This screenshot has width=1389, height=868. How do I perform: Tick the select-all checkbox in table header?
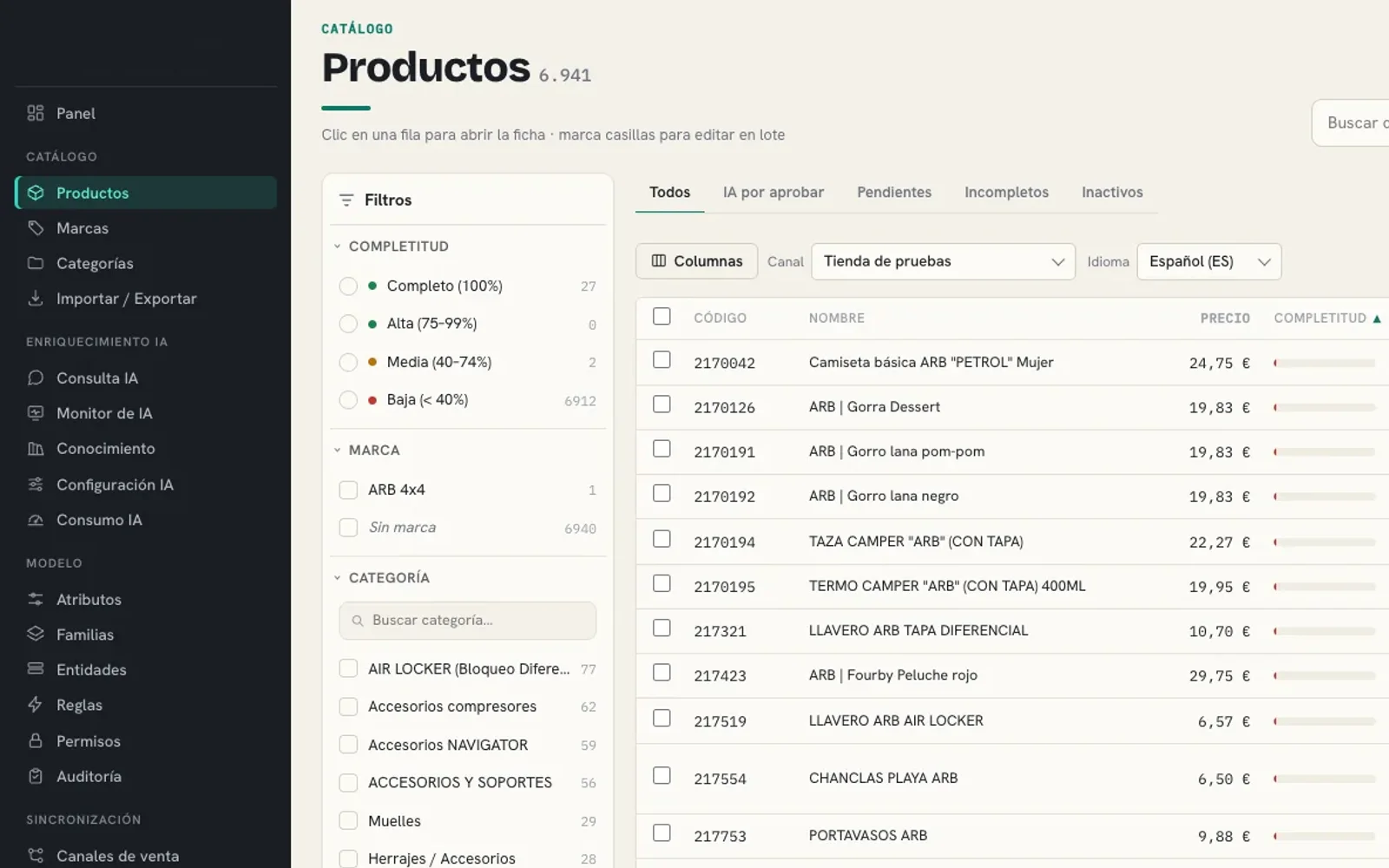[x=662, y=316]
